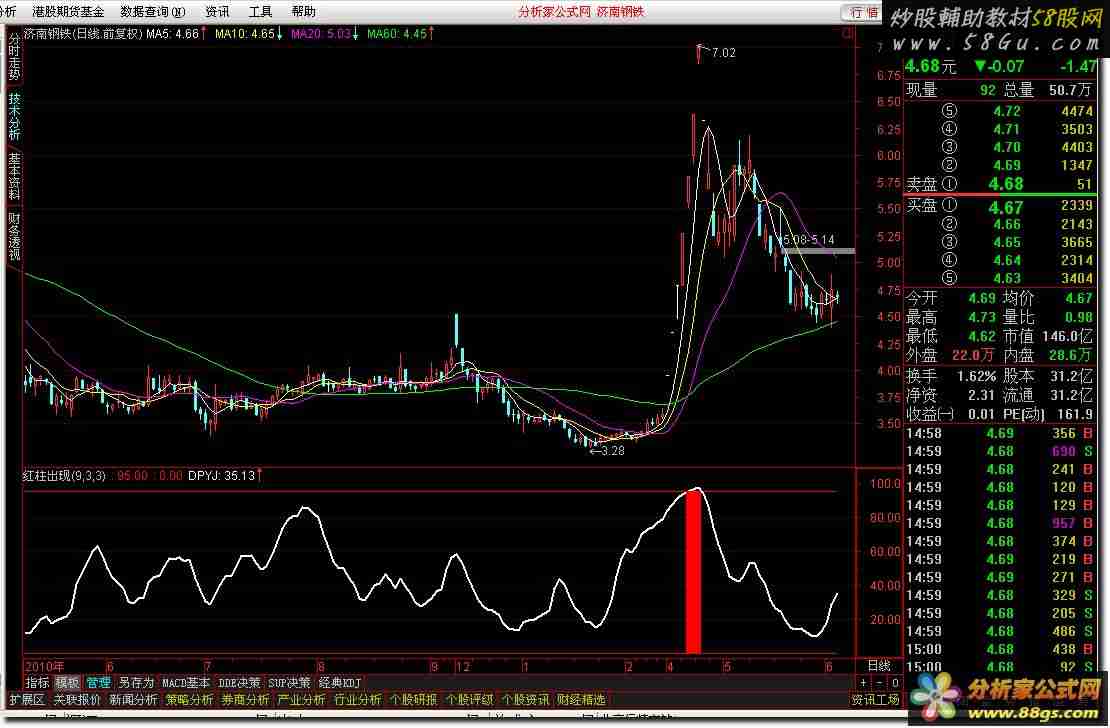The width and height of the screenshot is (1110, 728).
Task: Click the small red square chart corner icon
Action: [849, 33]
